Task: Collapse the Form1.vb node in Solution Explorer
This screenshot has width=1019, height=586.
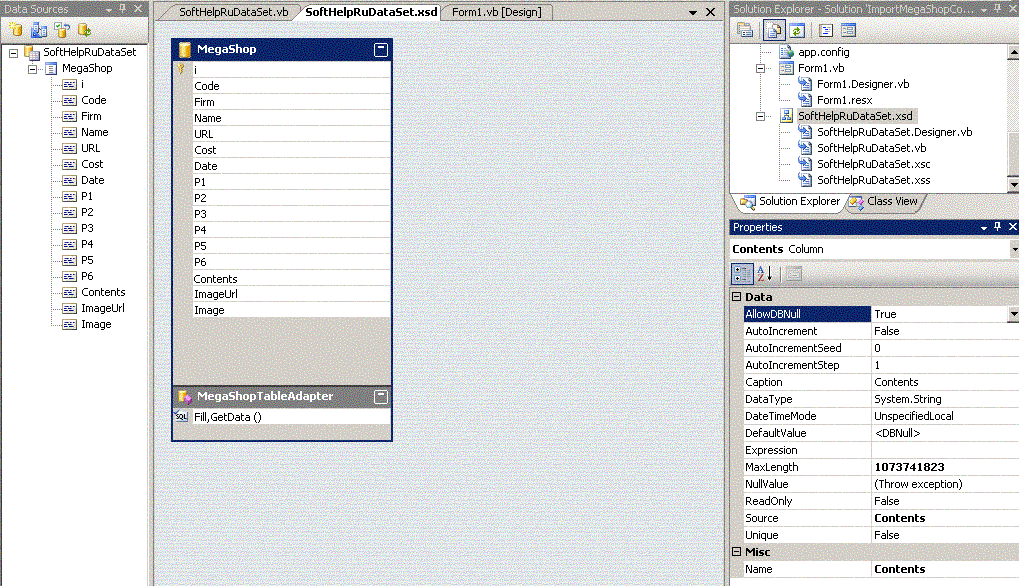Action: tap(760, 68)
